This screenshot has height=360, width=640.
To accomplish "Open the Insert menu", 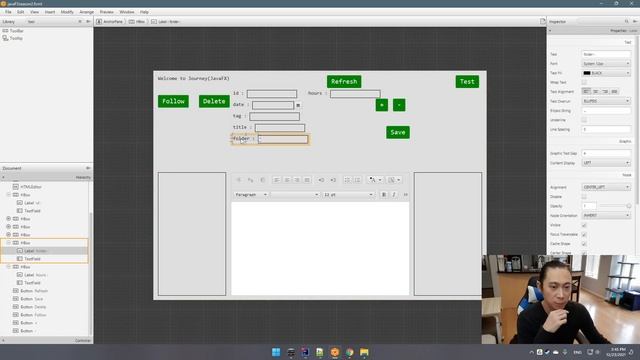I will point(50,12).
